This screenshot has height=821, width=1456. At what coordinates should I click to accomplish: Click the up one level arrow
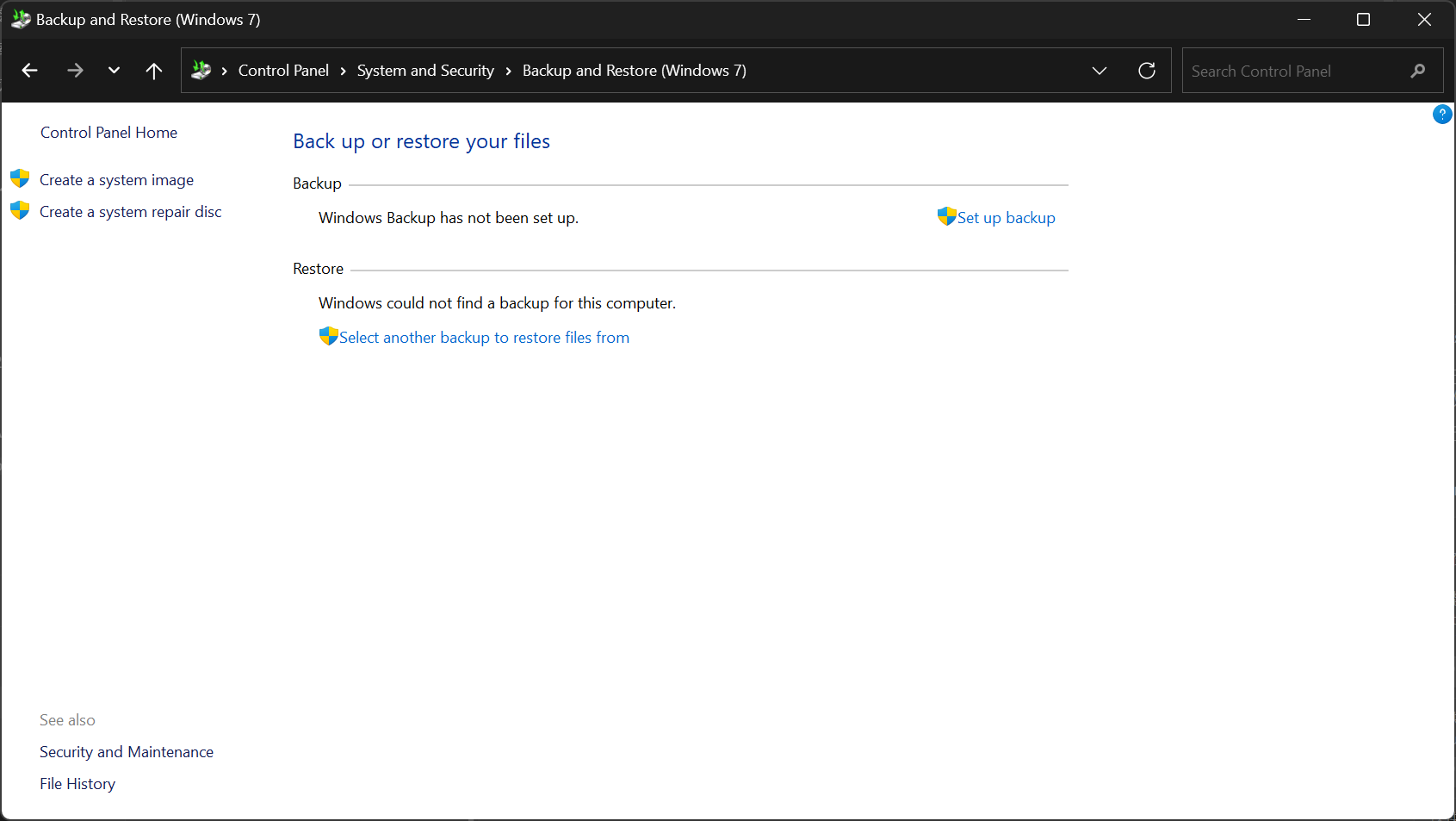153,70
